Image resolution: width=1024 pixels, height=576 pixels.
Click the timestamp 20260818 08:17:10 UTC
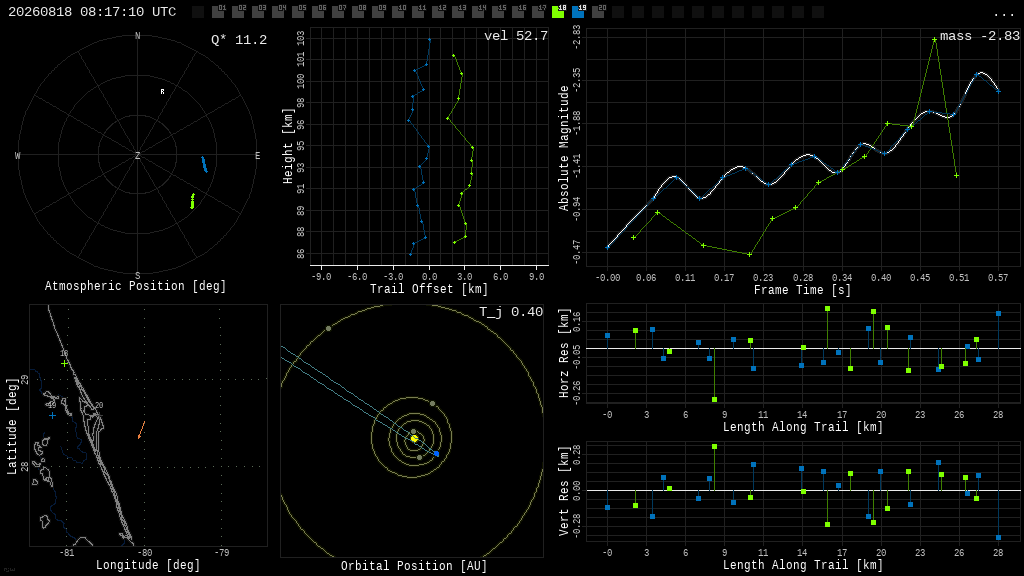click(x=92, y=12)
